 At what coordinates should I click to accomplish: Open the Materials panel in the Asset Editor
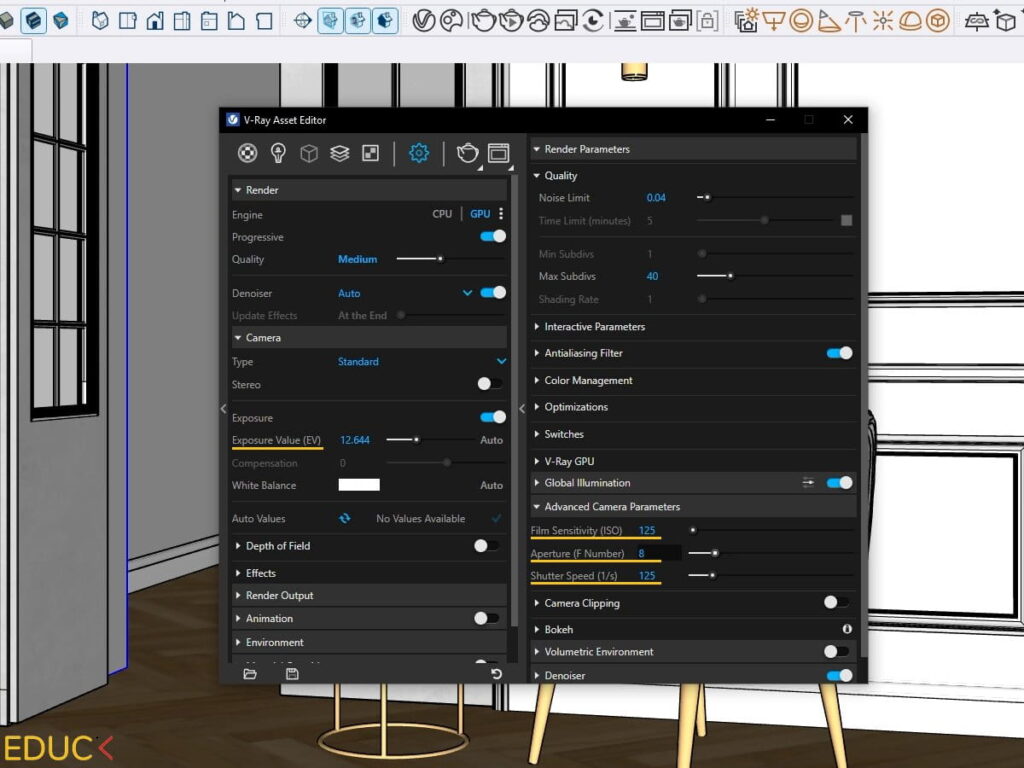248,153
